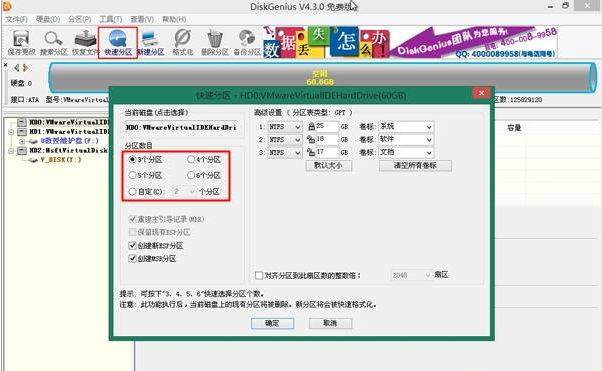The height and width of the screenshot is (371, 602).
Task: Select the 5 partitions (5个分区) radio button
Action: click(x=132, y=176)
